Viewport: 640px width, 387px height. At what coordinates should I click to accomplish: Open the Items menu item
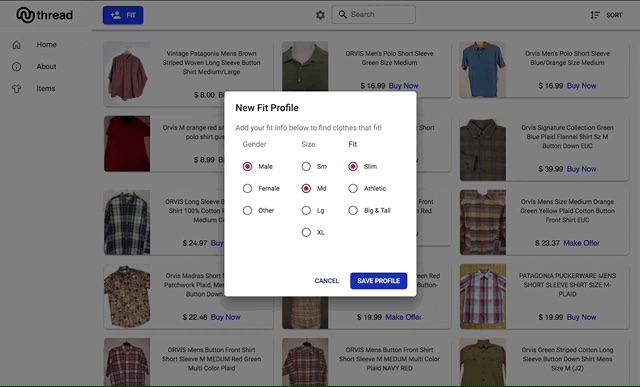(46, 89)
